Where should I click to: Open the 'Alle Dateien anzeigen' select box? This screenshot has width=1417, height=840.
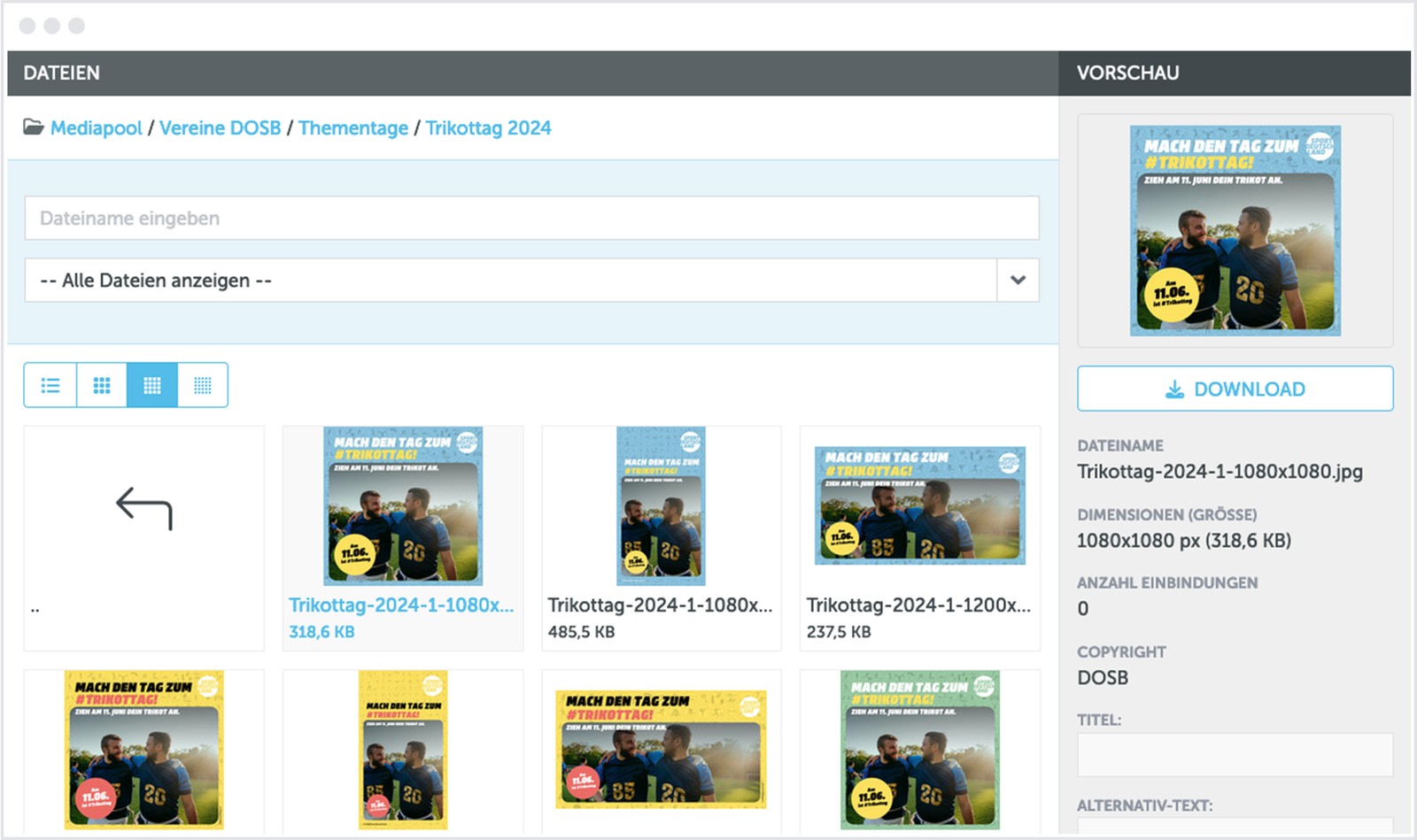pos(511,281)
